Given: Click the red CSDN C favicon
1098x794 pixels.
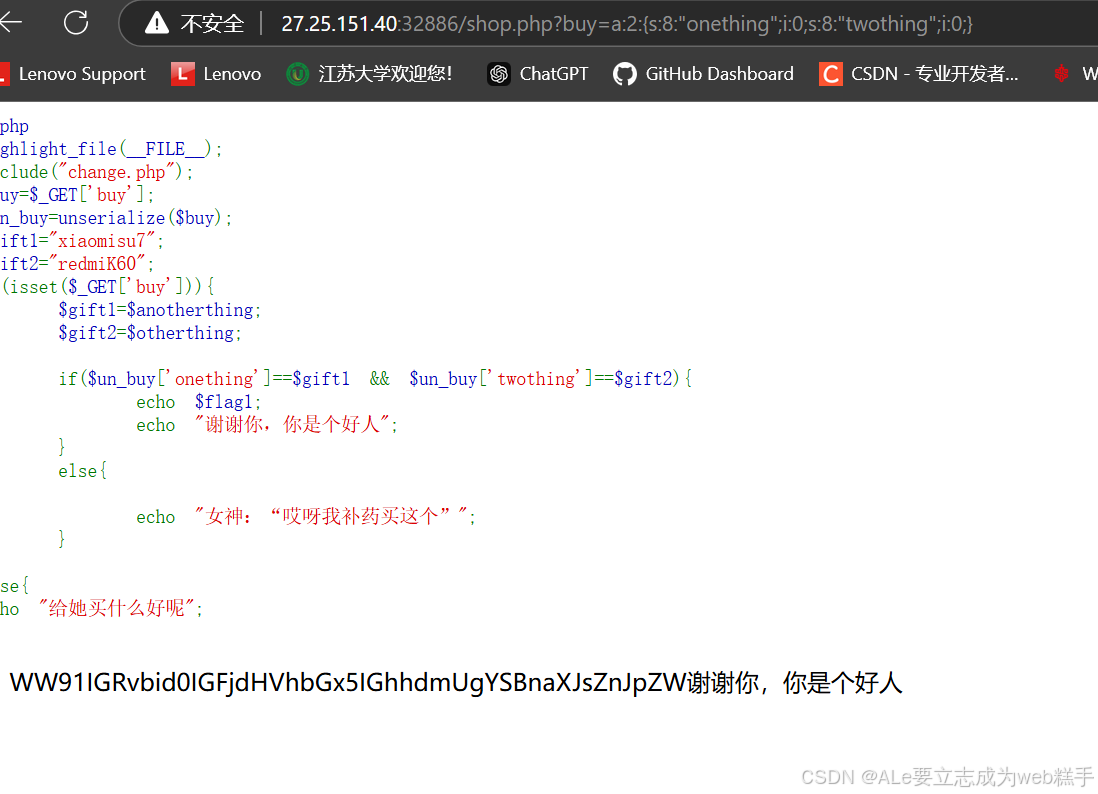Looking at the screenshot, I should [x=831, y=74].
